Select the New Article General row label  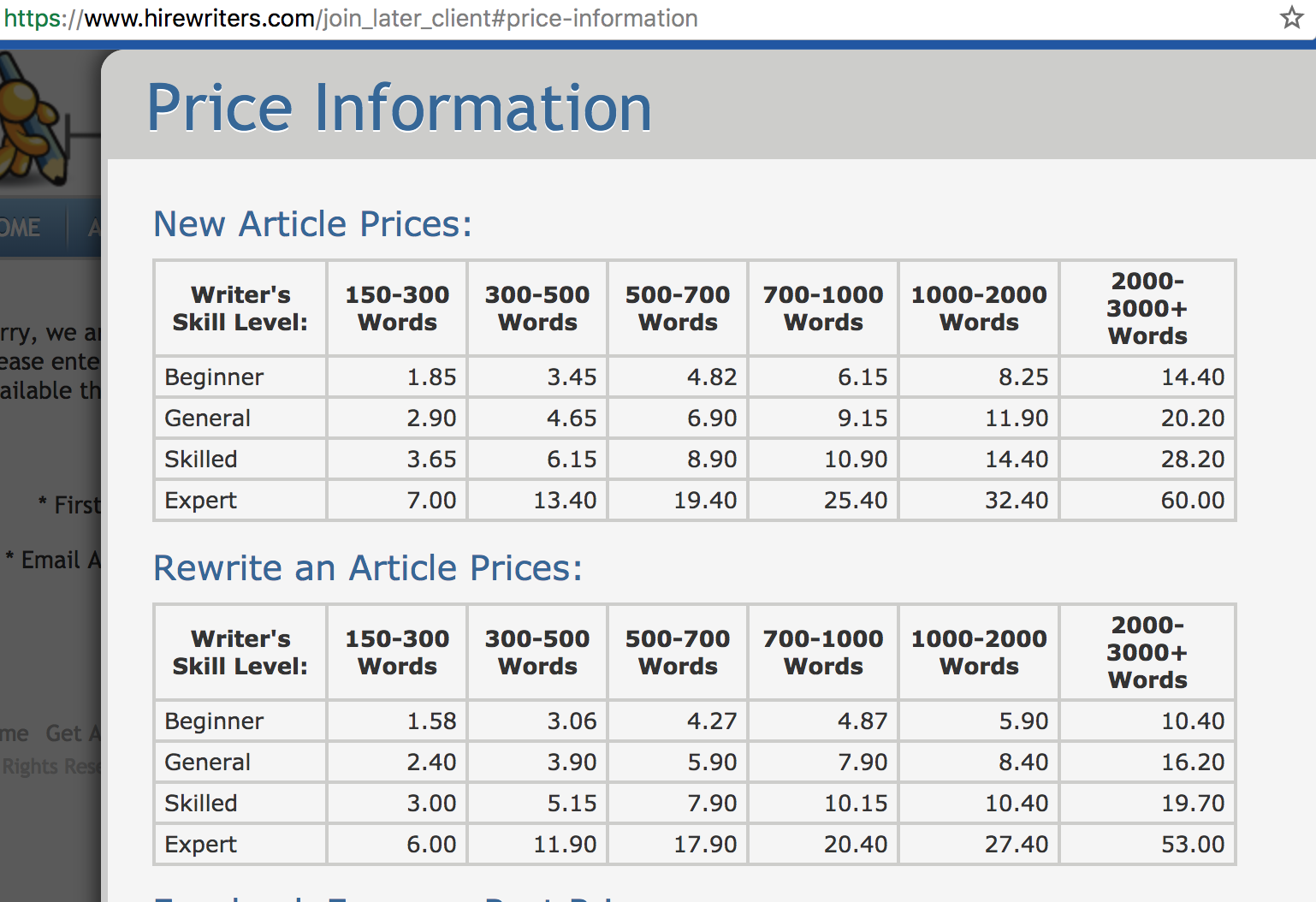coord(240,418)
